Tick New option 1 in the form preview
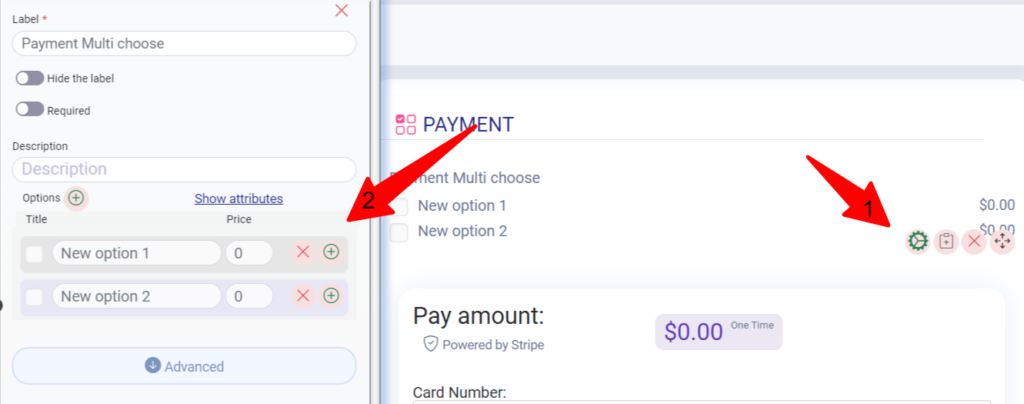The width and height of the screenshot is (1024, 404). pos(399,207)
